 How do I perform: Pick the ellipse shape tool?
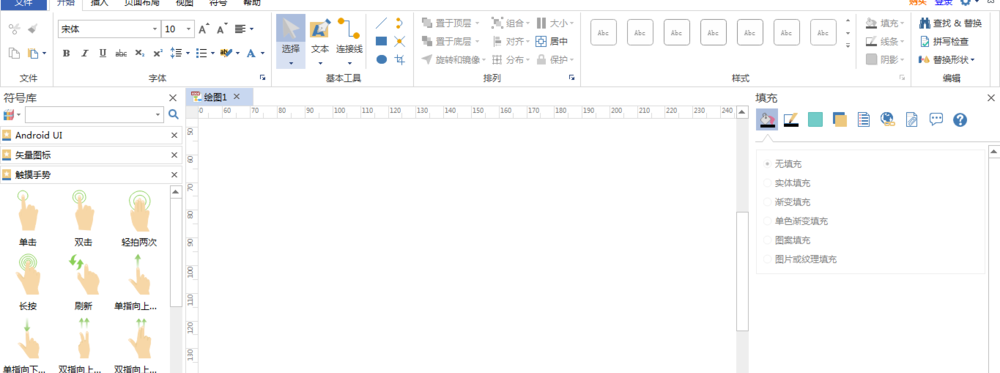[381, 59]
